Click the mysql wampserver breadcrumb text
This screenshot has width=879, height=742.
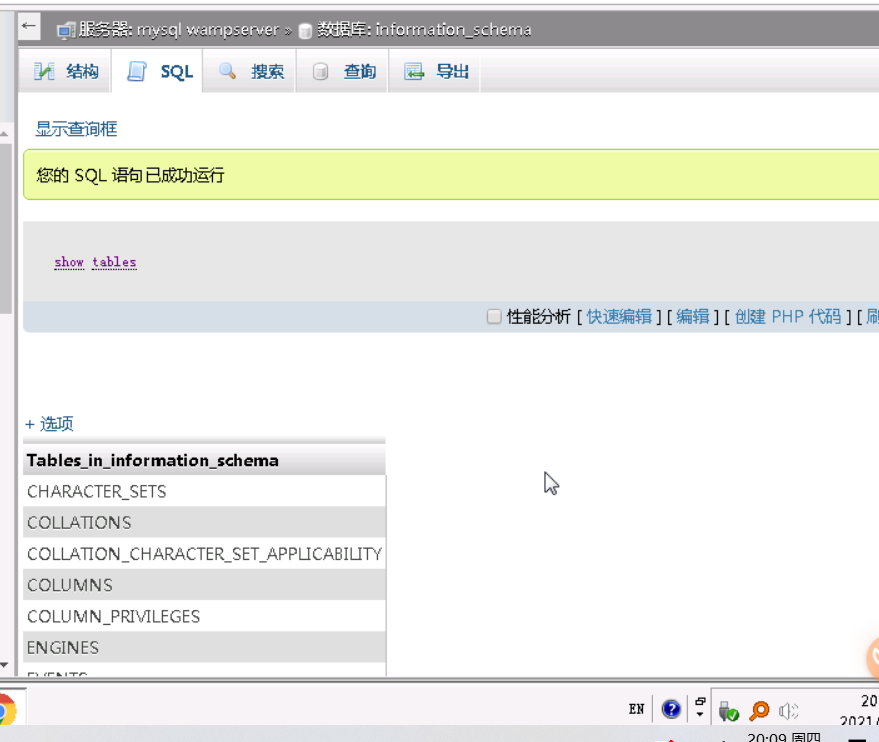207,30
